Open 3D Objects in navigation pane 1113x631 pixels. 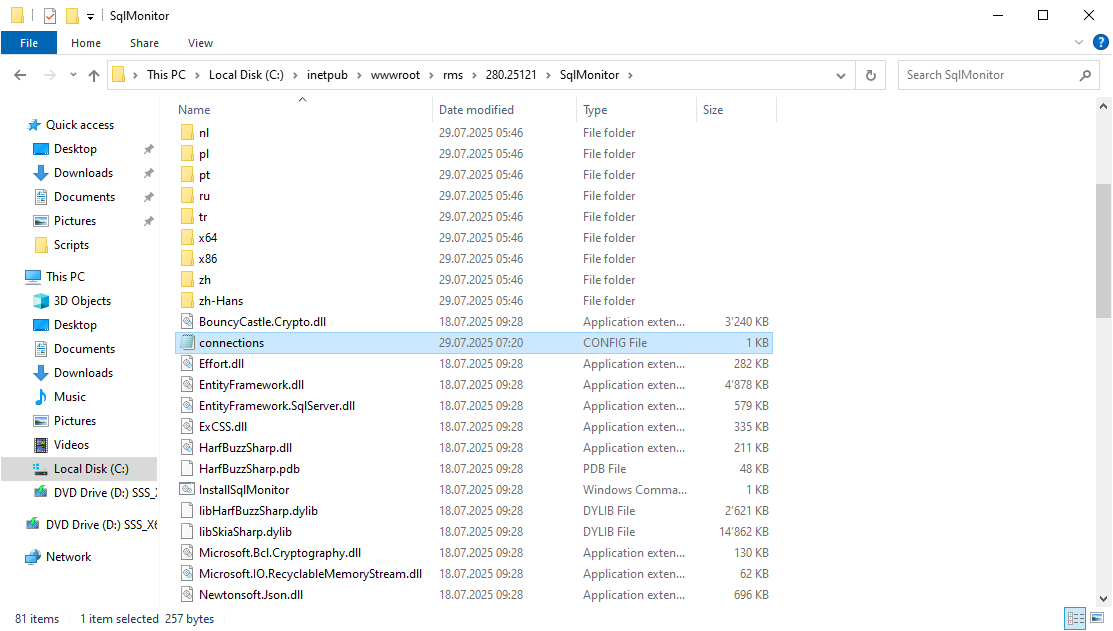point(82,301)
